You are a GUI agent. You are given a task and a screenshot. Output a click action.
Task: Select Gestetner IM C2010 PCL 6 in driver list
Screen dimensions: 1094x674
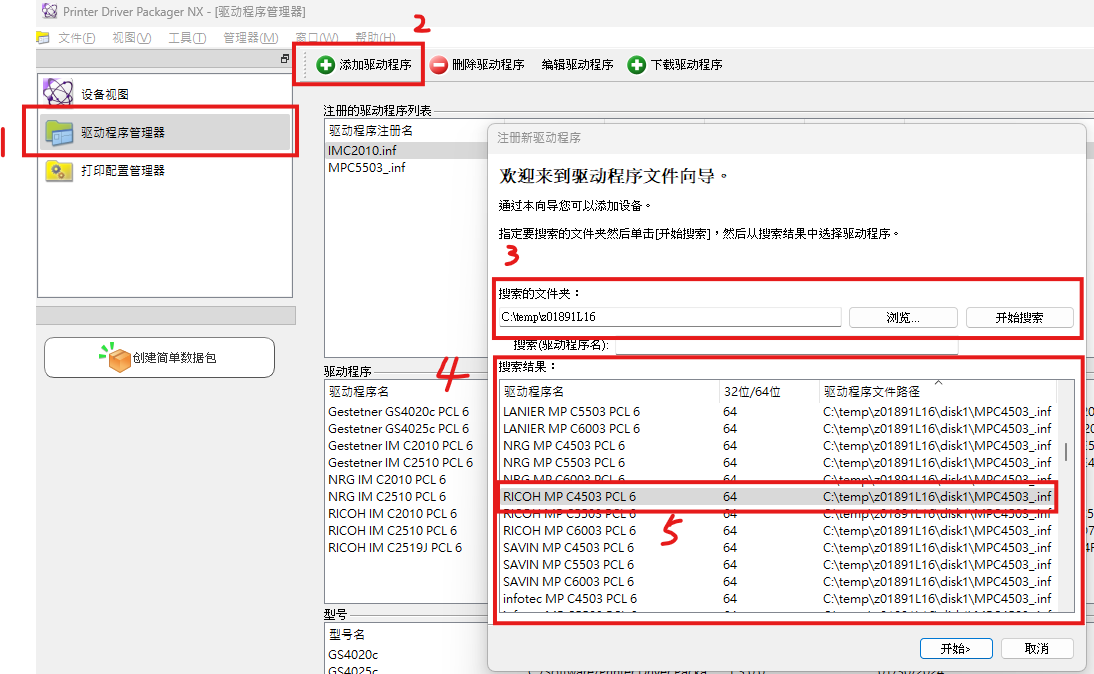click(x=407, y=445)
